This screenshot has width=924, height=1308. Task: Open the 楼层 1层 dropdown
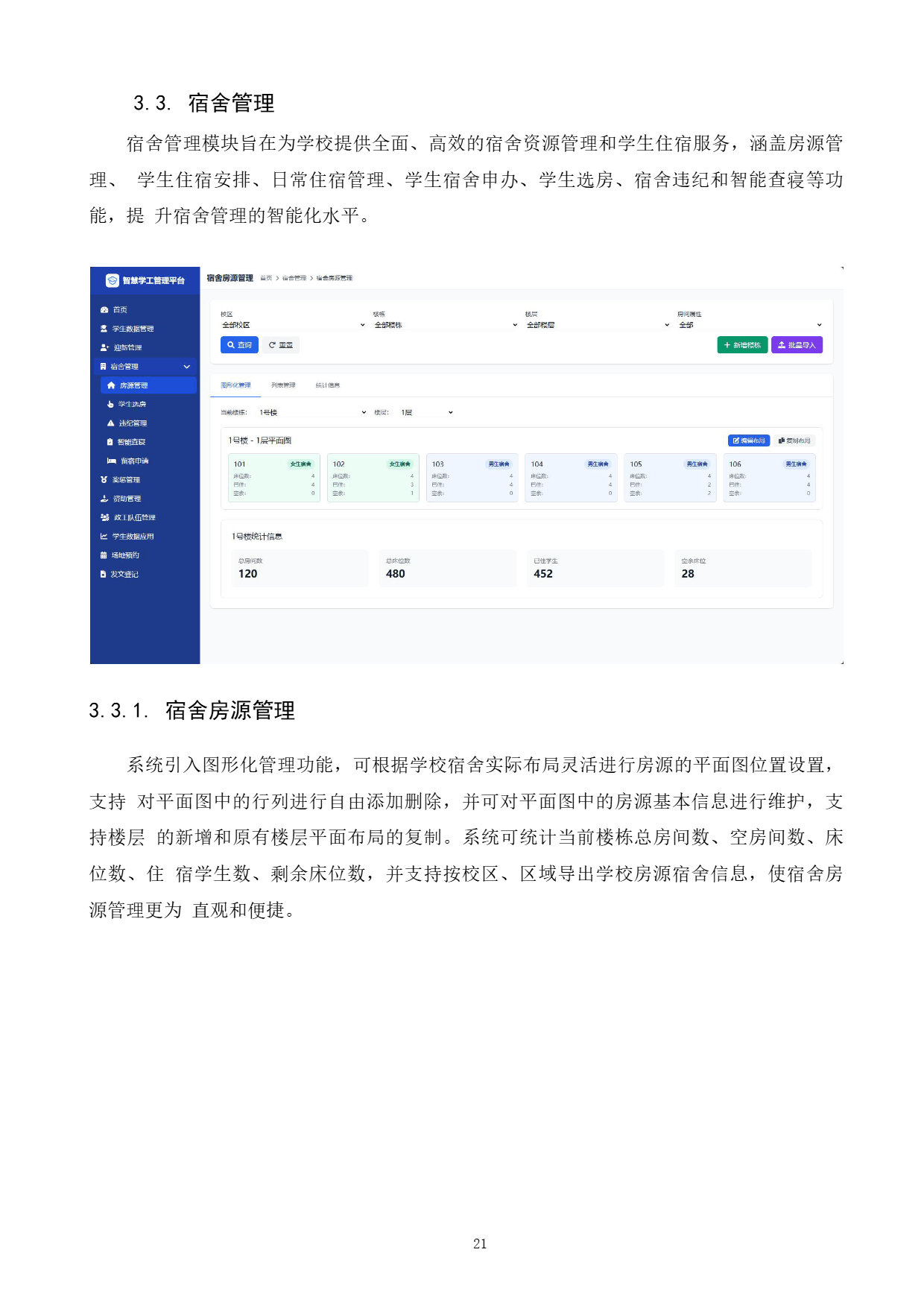pos(427,412)
